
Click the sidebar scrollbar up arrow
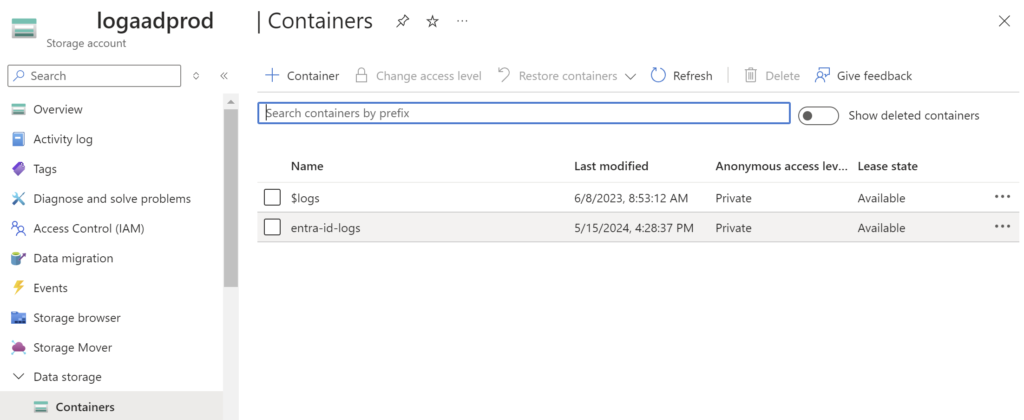(x=231, y=103)
